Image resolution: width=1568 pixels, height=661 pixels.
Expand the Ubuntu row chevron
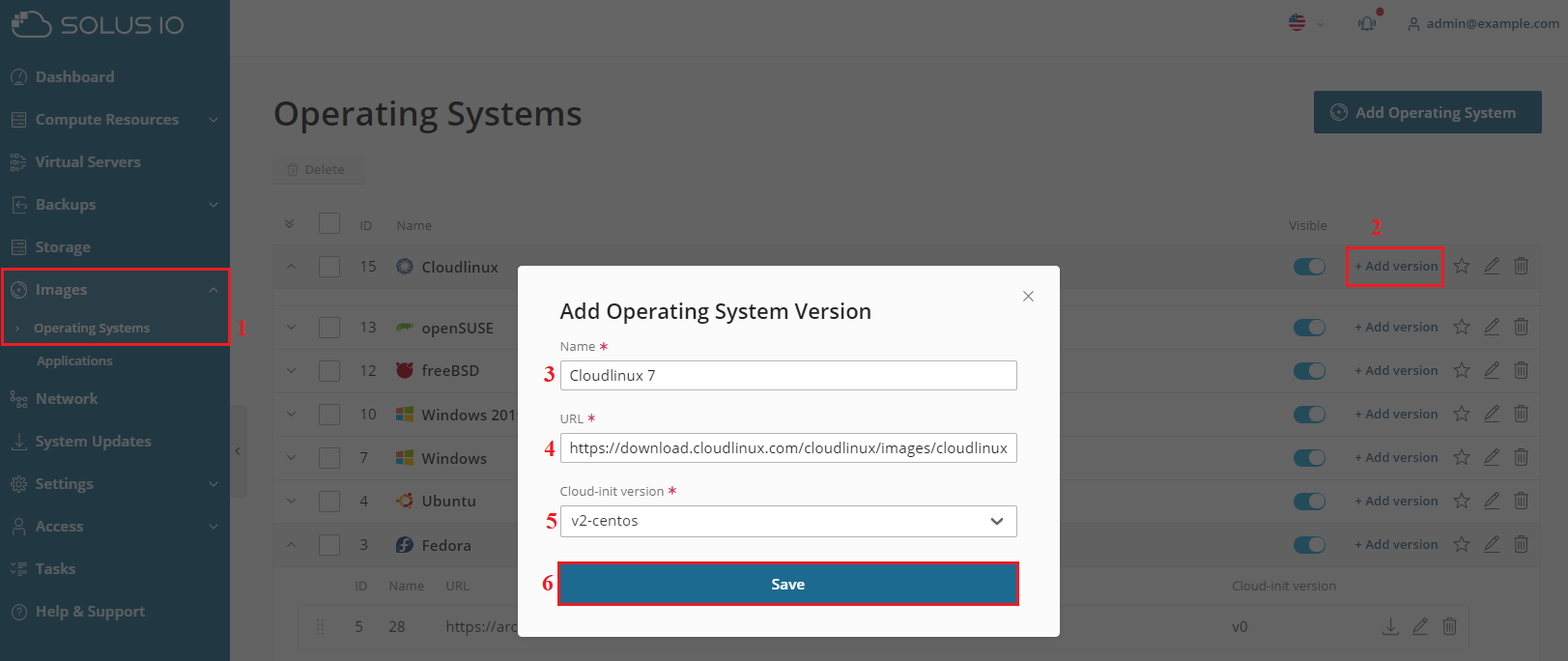tap(291, 502)
